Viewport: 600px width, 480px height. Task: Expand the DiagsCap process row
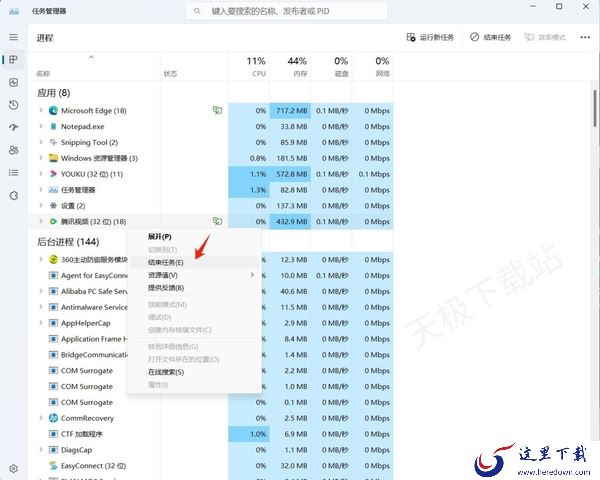tap(41, 450)
